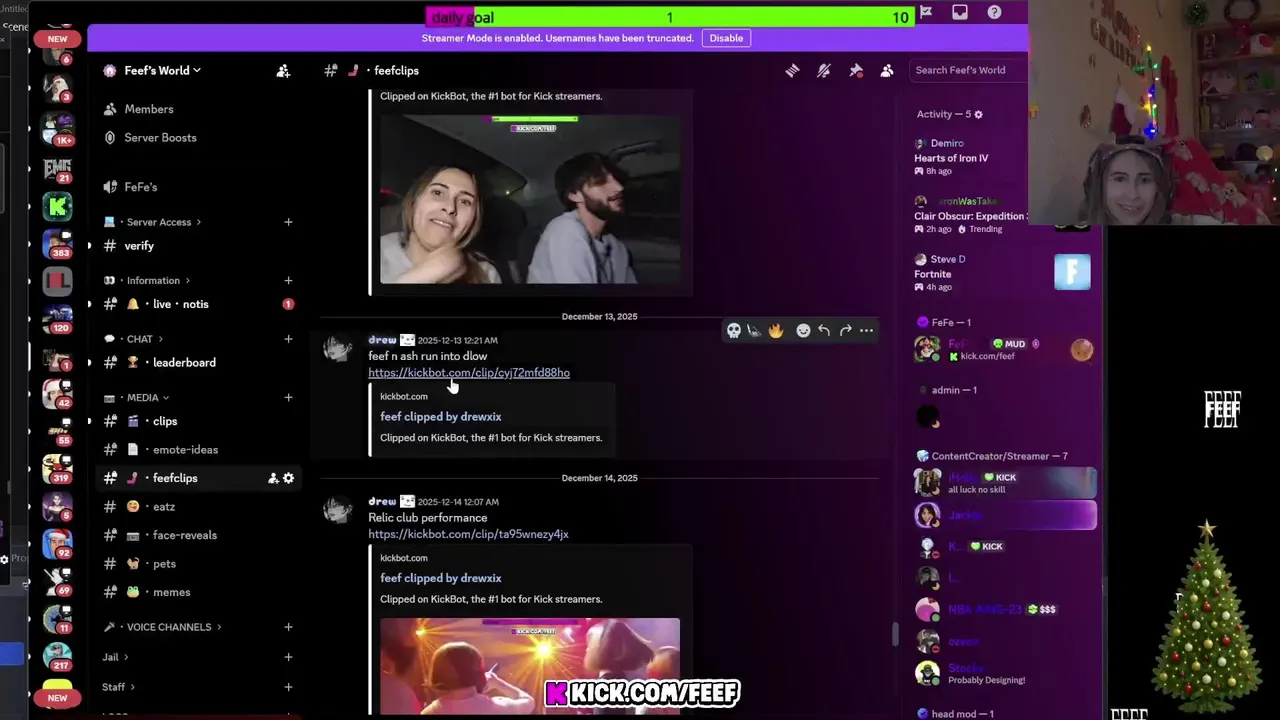This screenshot has width=1280, height=720.
Task: Select the member with 'all luck no skill' status
Action: pyautogui.click(x=1005, y=482)
